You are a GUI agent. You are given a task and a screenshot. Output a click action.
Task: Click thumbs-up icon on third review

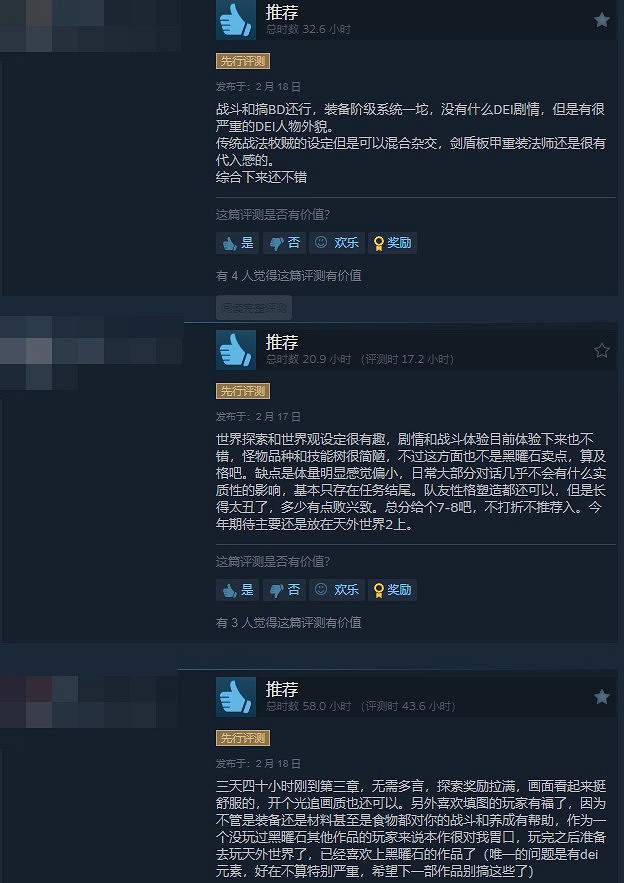point(236,697)
